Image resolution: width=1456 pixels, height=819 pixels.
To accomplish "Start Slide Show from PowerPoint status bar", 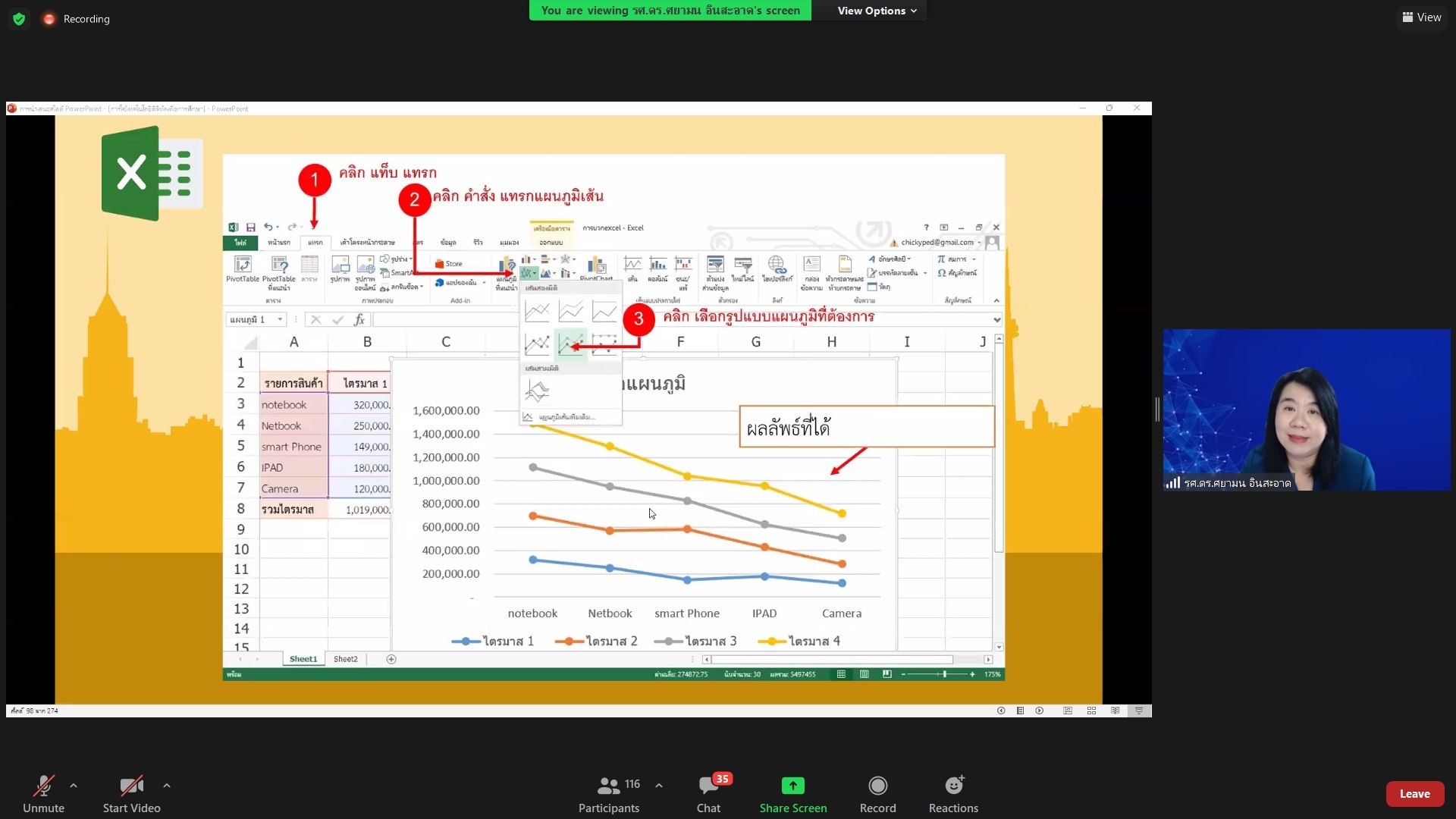I will [1139, 711].
